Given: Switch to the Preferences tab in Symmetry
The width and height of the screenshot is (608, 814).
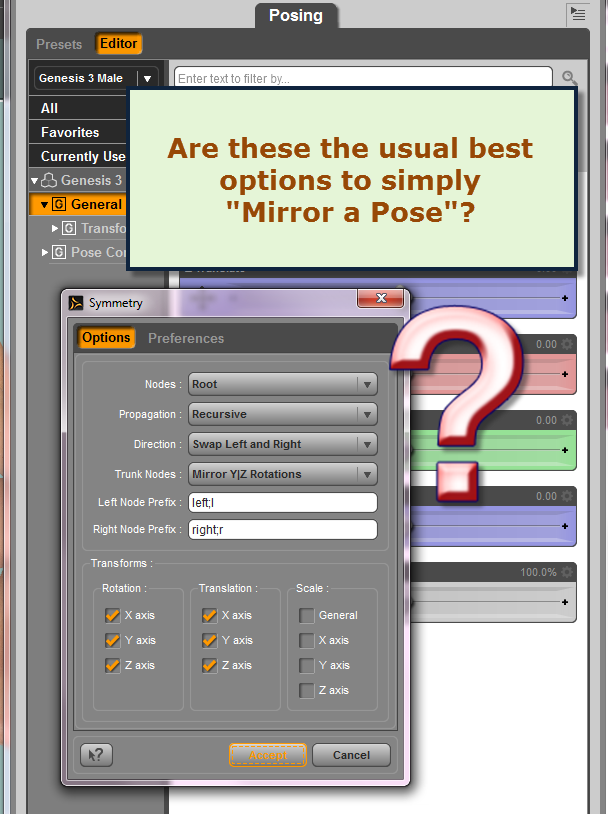Looking at the screenshot, I should [186, 338].
